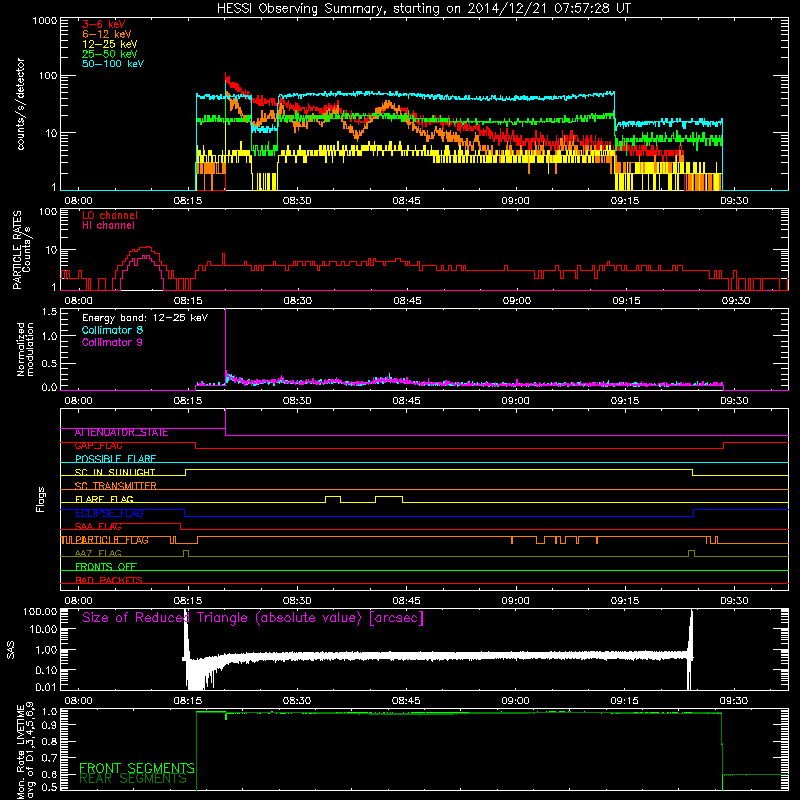Screen dimensions: 800x800
Task: Click the SAA_FLAG label
Action: click(x=98, y=527)
